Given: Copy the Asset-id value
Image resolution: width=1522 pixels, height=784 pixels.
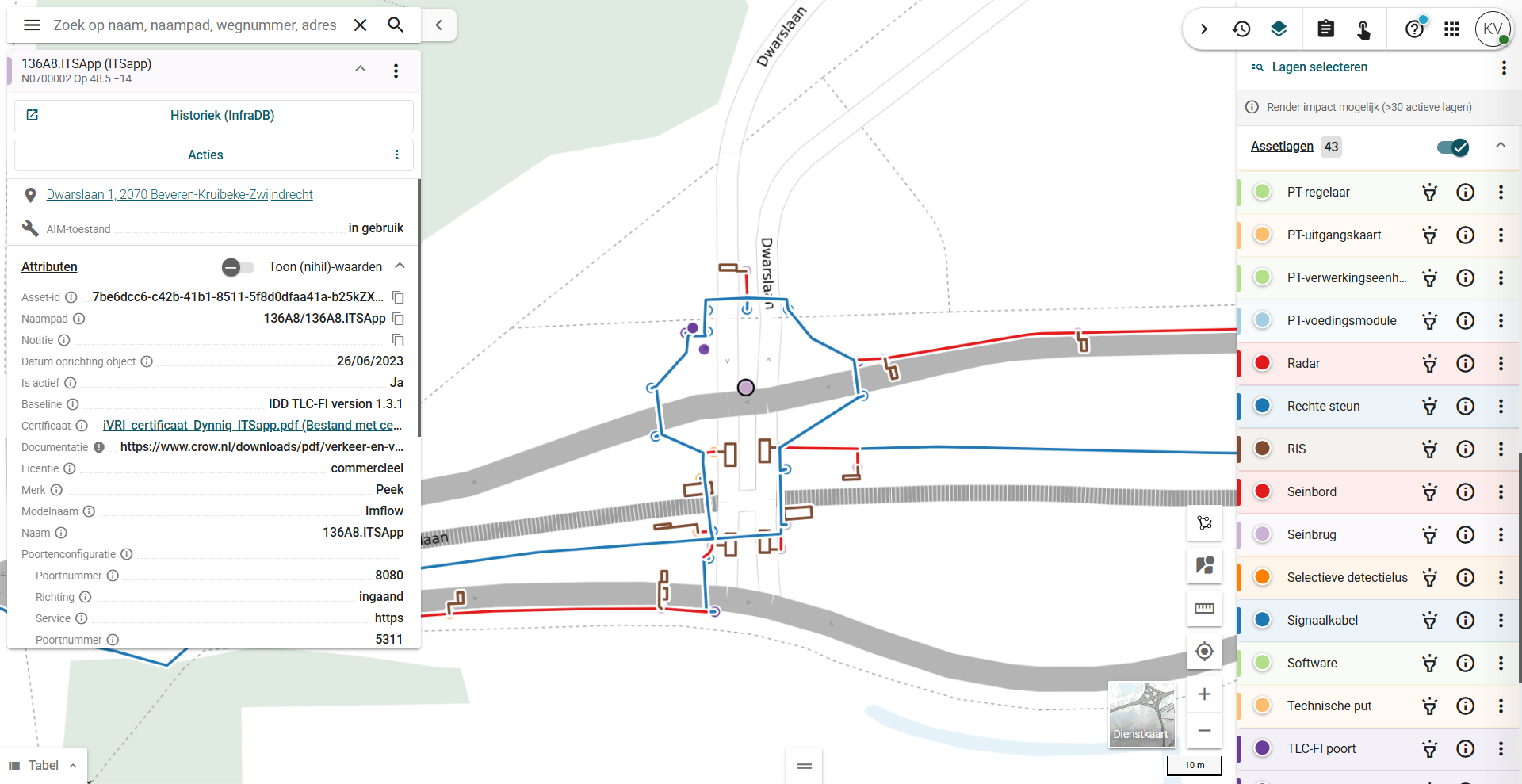Looking at the screenshot, I should click(398, 297).
